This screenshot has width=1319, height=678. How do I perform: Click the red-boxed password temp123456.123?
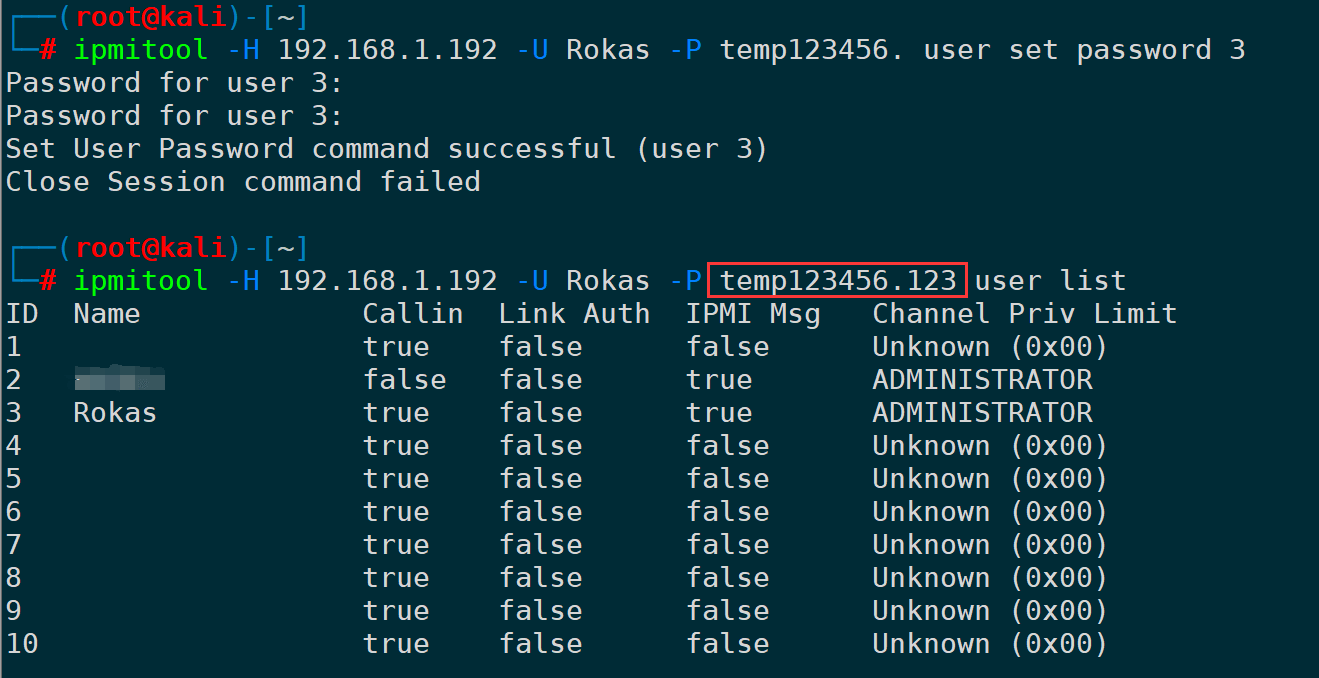837,281
